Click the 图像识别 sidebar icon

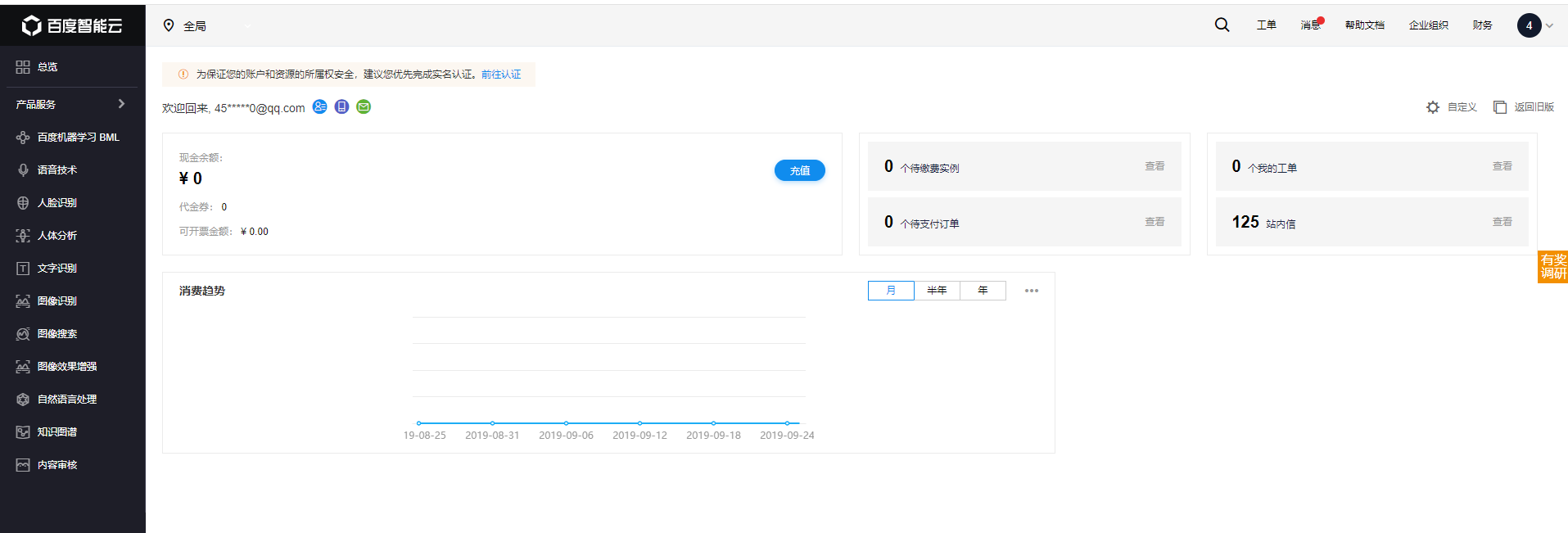pos(23,301)
